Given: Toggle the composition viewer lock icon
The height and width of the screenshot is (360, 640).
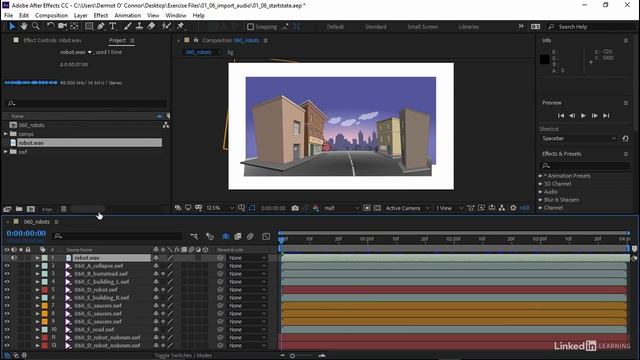Looking at the screenshot, I should [x=196, y=40].
